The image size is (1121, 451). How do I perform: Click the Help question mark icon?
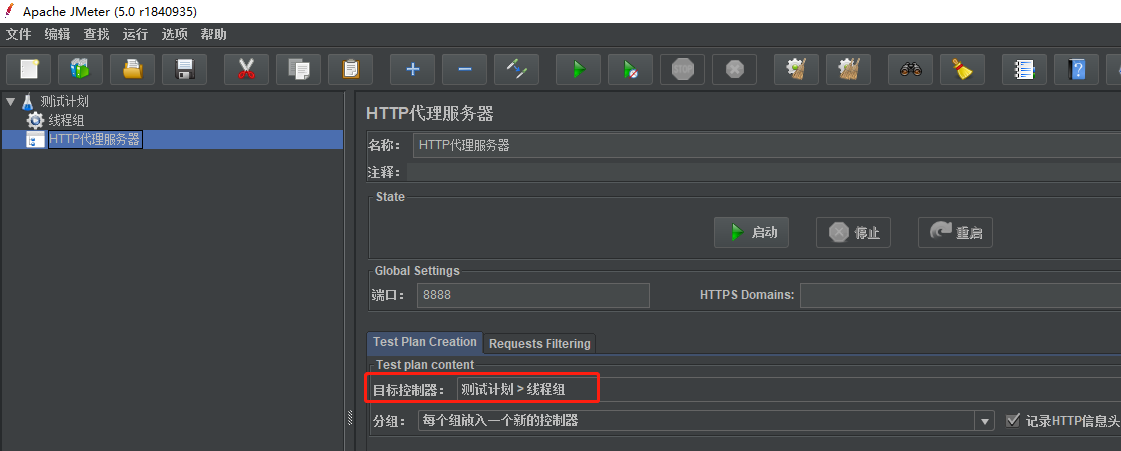pos(1076,69)
